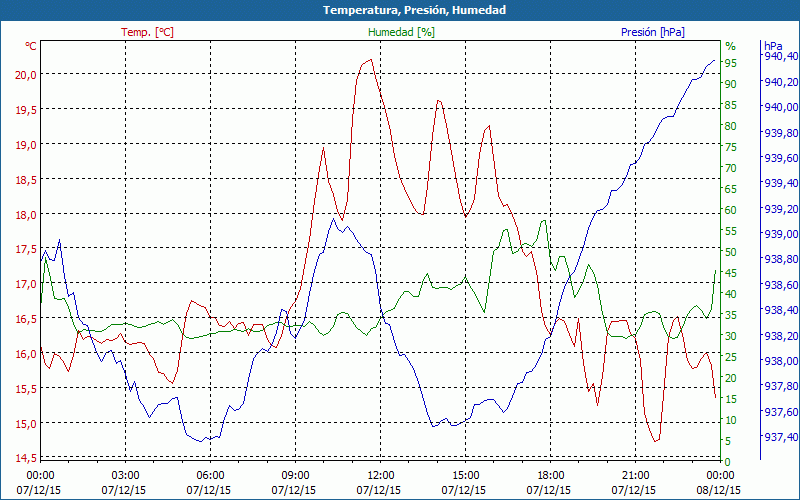Screen dimensions: 800x500
Task: Click the pressure axis value '940,40'
Action: click(780, 56)
